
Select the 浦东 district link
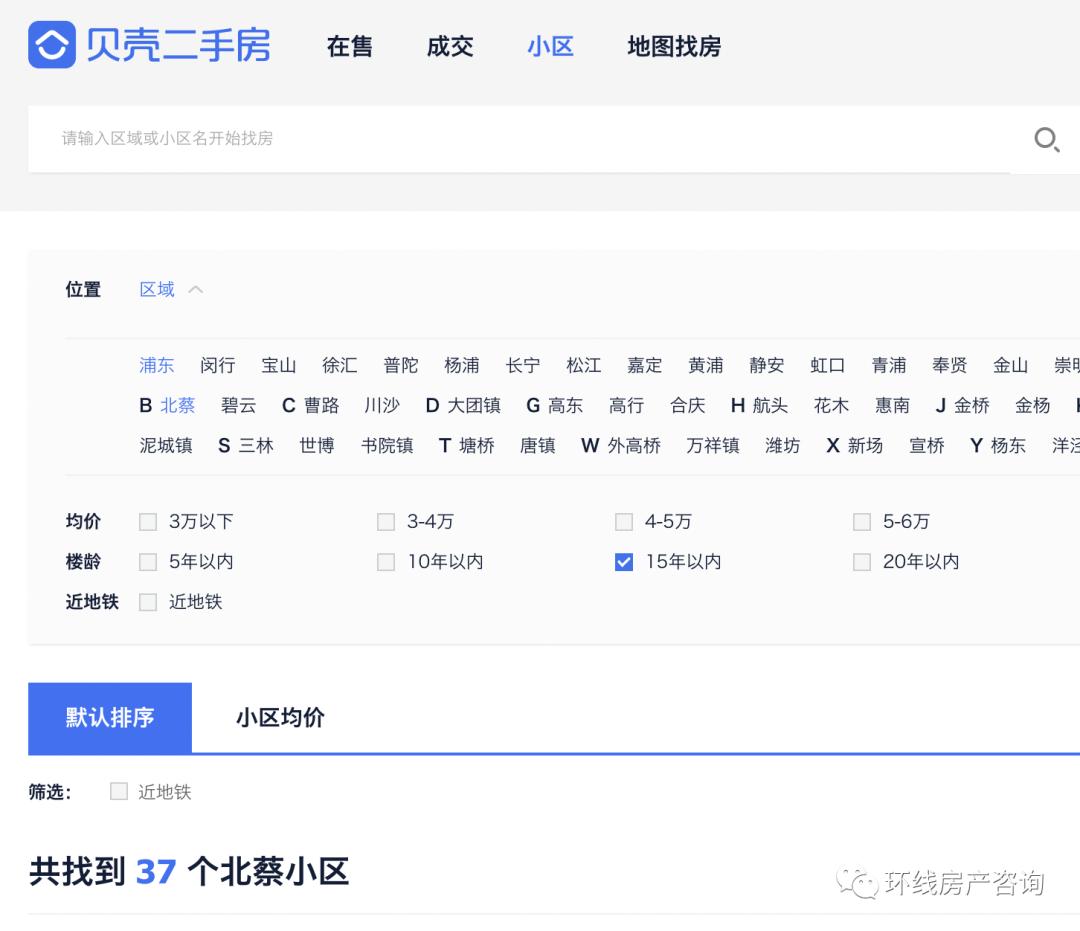coord(156,365)
